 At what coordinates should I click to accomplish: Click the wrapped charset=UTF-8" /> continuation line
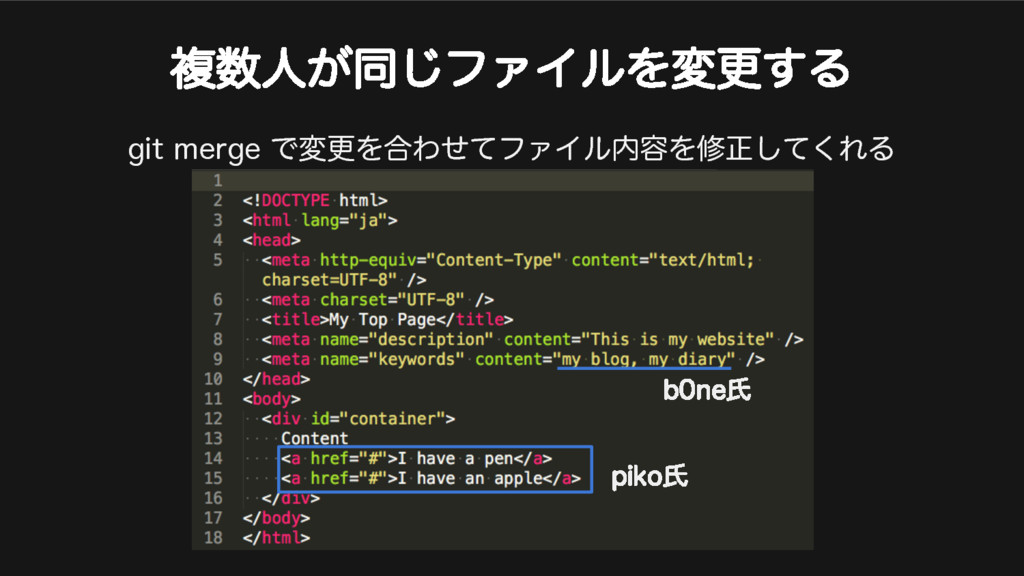point(344,280)
